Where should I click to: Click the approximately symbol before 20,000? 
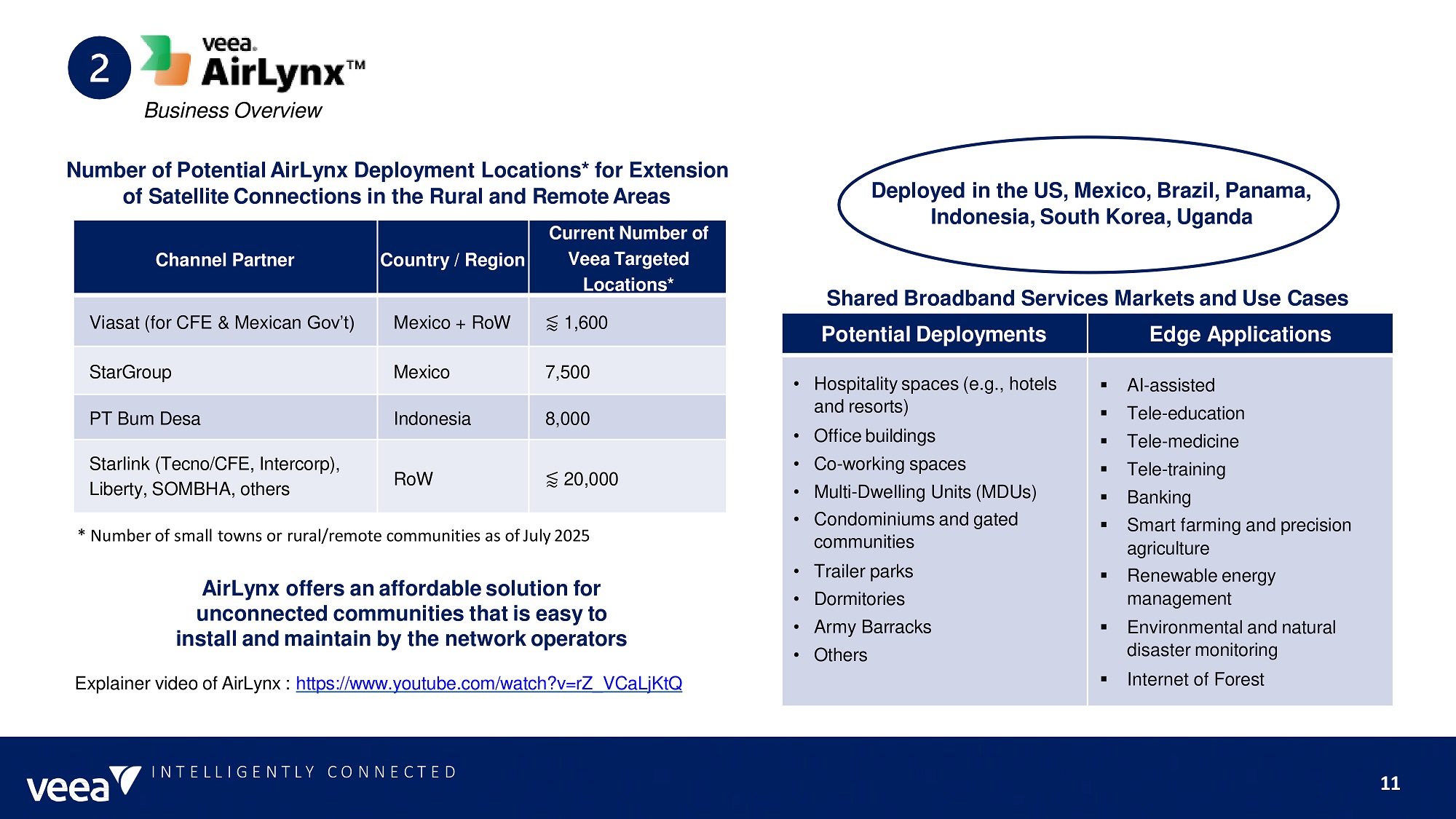pyautogui.click(x=553, y=480)
